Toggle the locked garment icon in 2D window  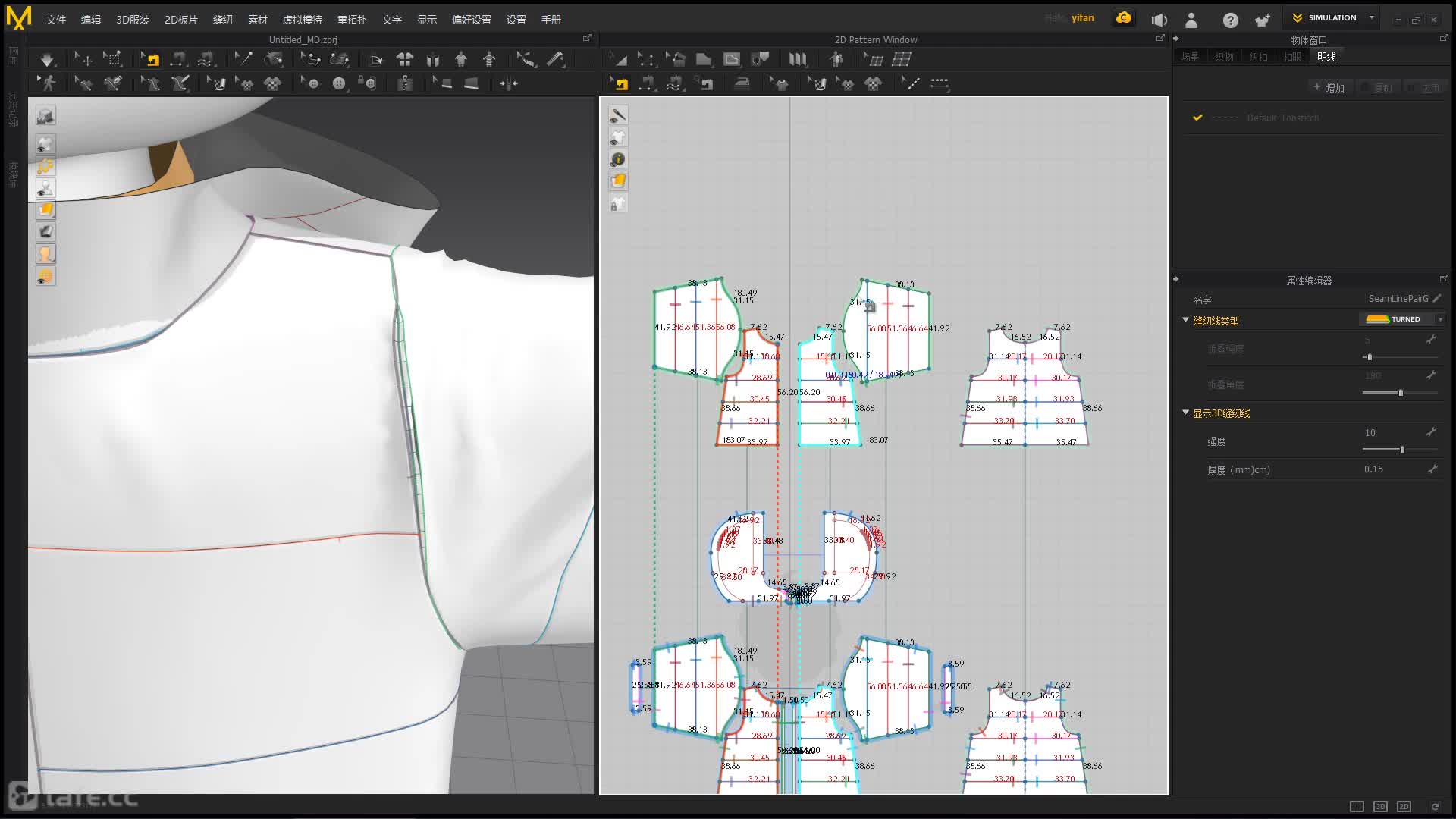pos(618,203)
